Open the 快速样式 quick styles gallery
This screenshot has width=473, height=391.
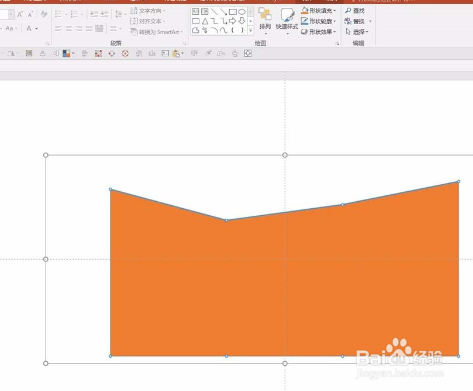point(287,21)
